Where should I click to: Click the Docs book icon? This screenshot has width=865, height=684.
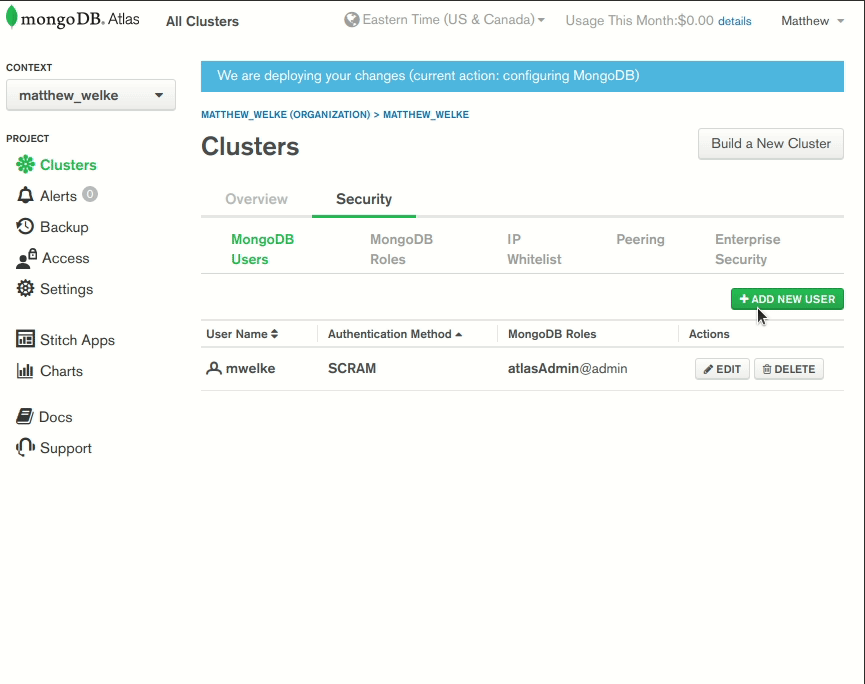tap(24, 416)
